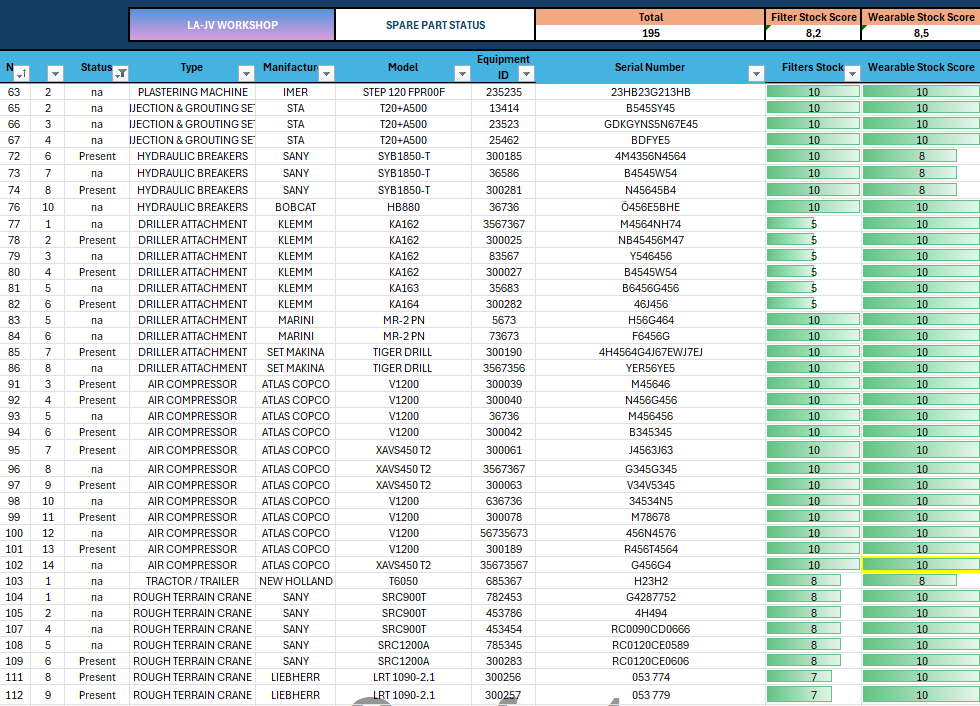This screenshot has height=706, width=980.
Task: Select equipment ID 13414
Action: click(504, 108)
